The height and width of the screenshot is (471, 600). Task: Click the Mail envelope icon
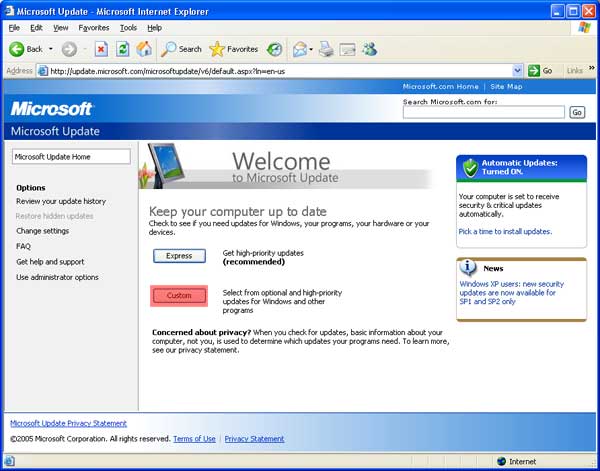coord(300,49)
